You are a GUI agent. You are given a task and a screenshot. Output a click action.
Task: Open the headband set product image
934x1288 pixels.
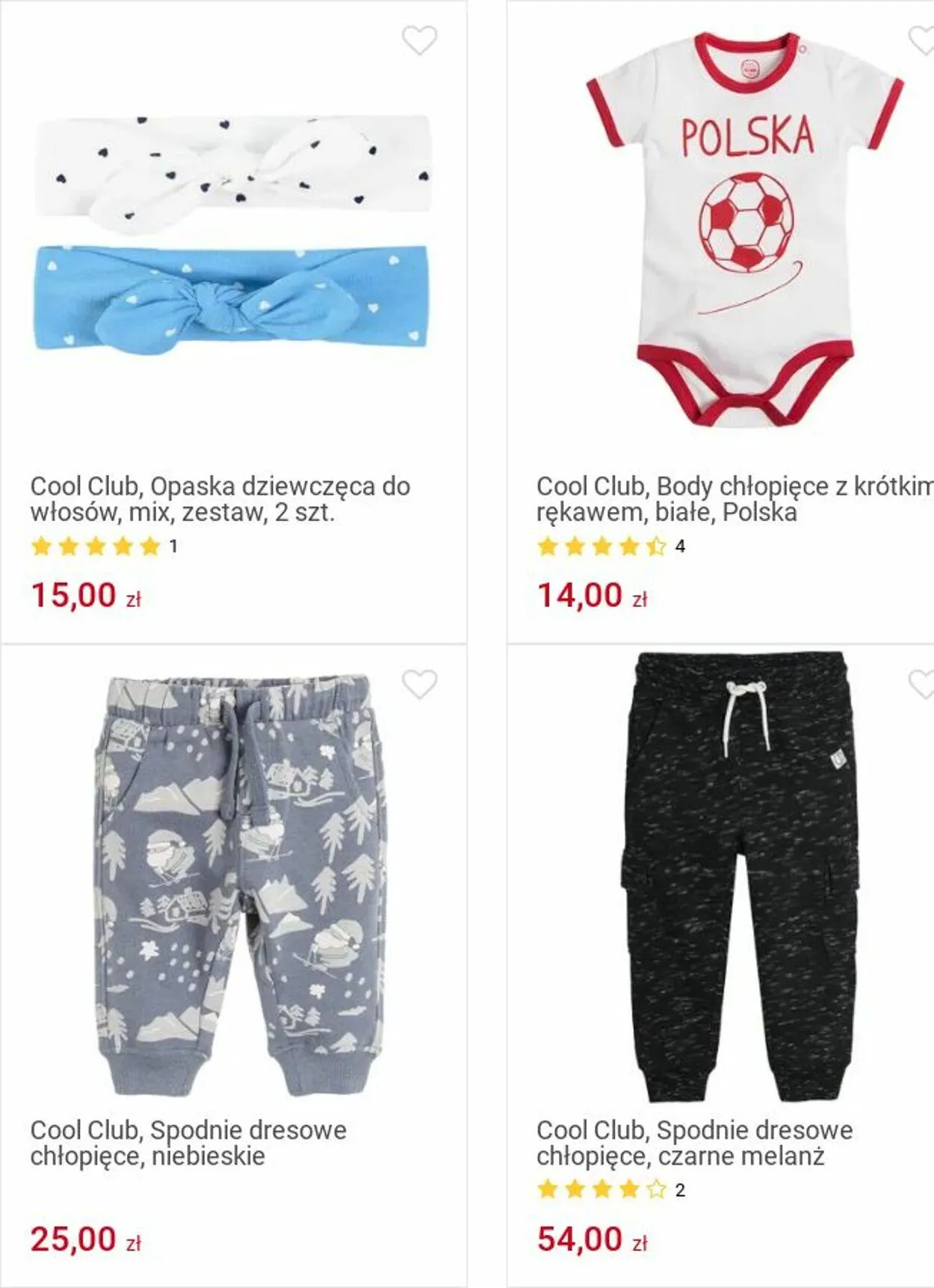click(x=232, y=233)
